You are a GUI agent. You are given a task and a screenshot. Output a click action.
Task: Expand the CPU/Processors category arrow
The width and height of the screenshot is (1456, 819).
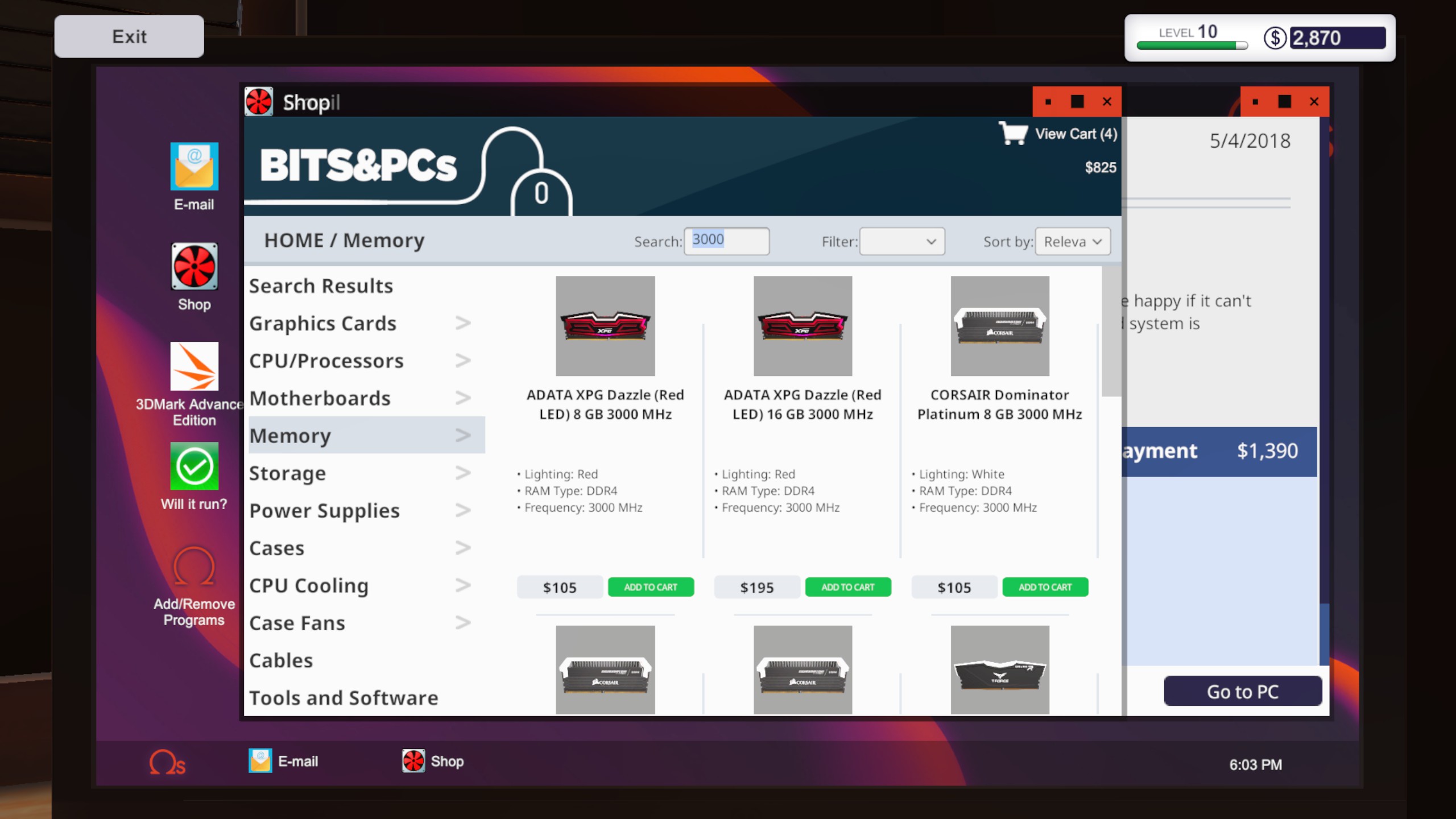pos(463,361)
